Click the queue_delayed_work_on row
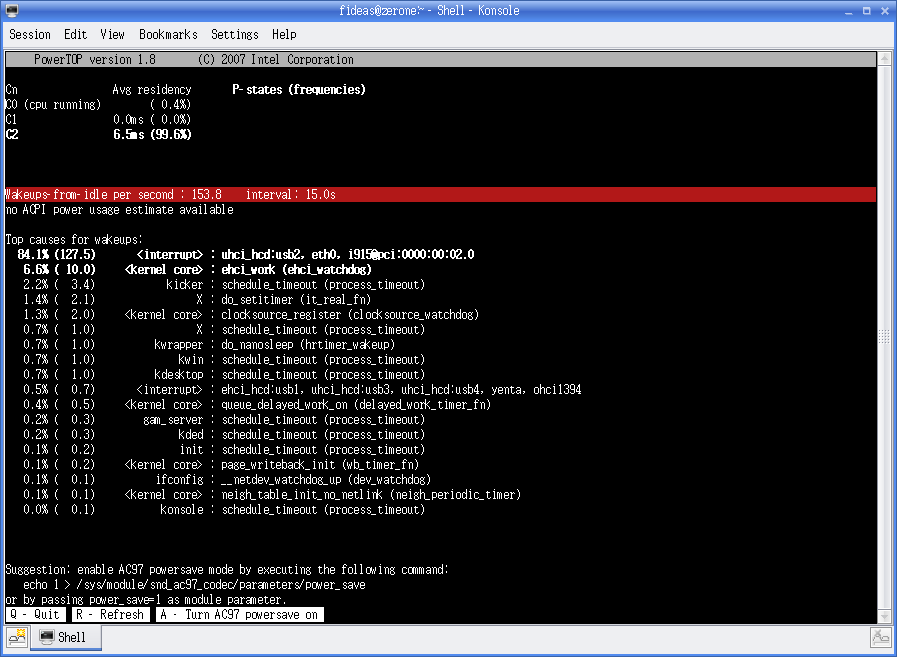The image size is (897, 657). (x=257, y=405)
